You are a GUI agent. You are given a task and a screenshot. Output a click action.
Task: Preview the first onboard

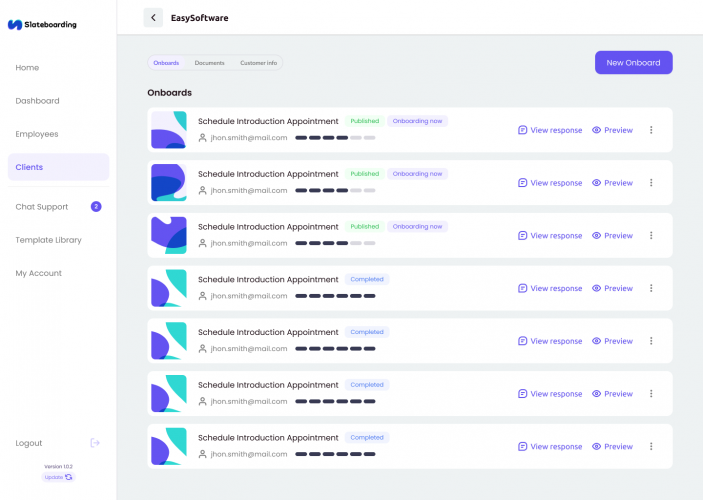point(612,130)
